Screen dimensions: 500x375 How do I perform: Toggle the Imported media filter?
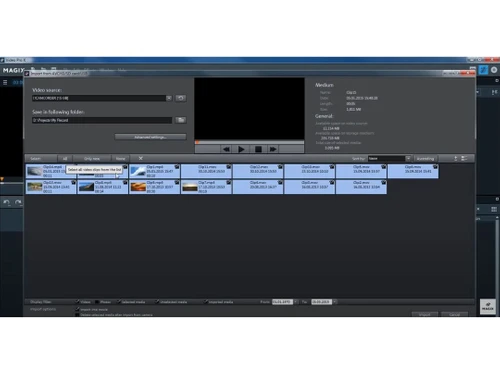click(x=206, y=302)
